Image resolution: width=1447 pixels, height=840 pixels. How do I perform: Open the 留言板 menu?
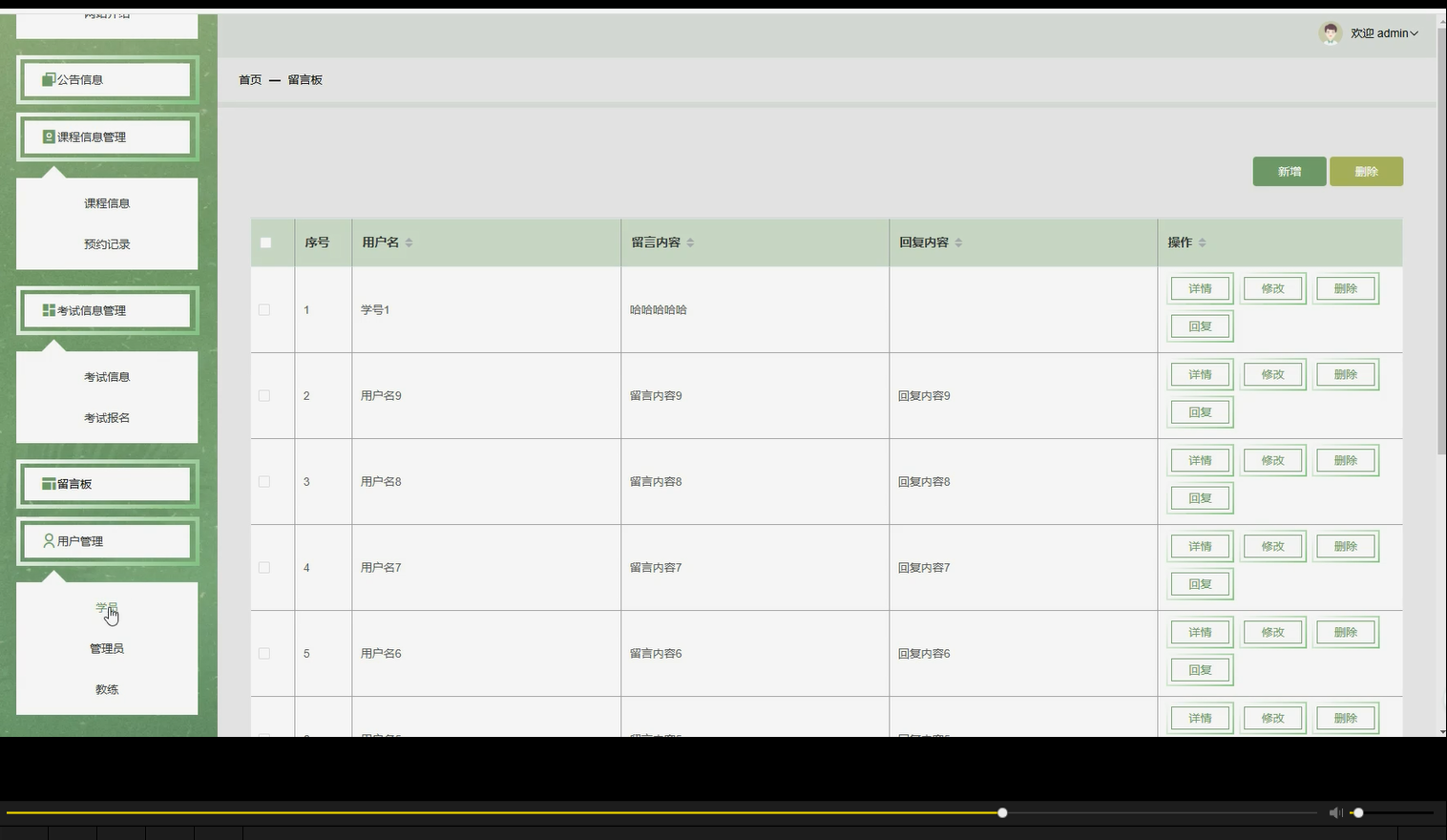107,484
